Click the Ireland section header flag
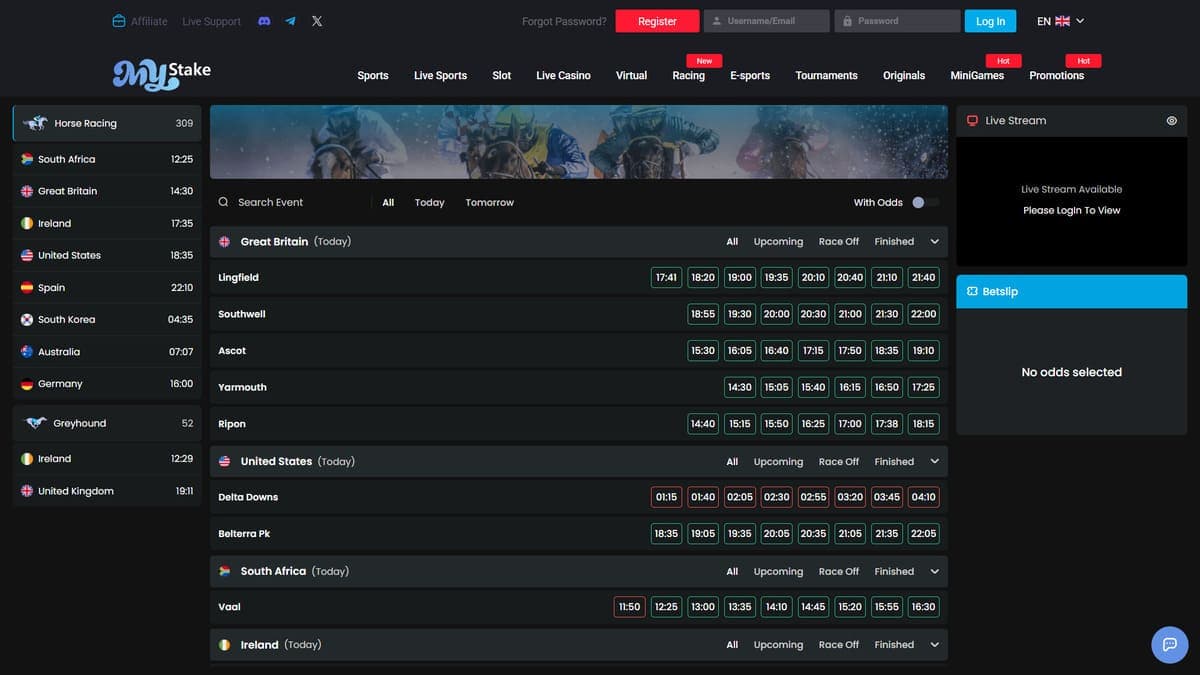1200x675 pixels. point(224,645)
